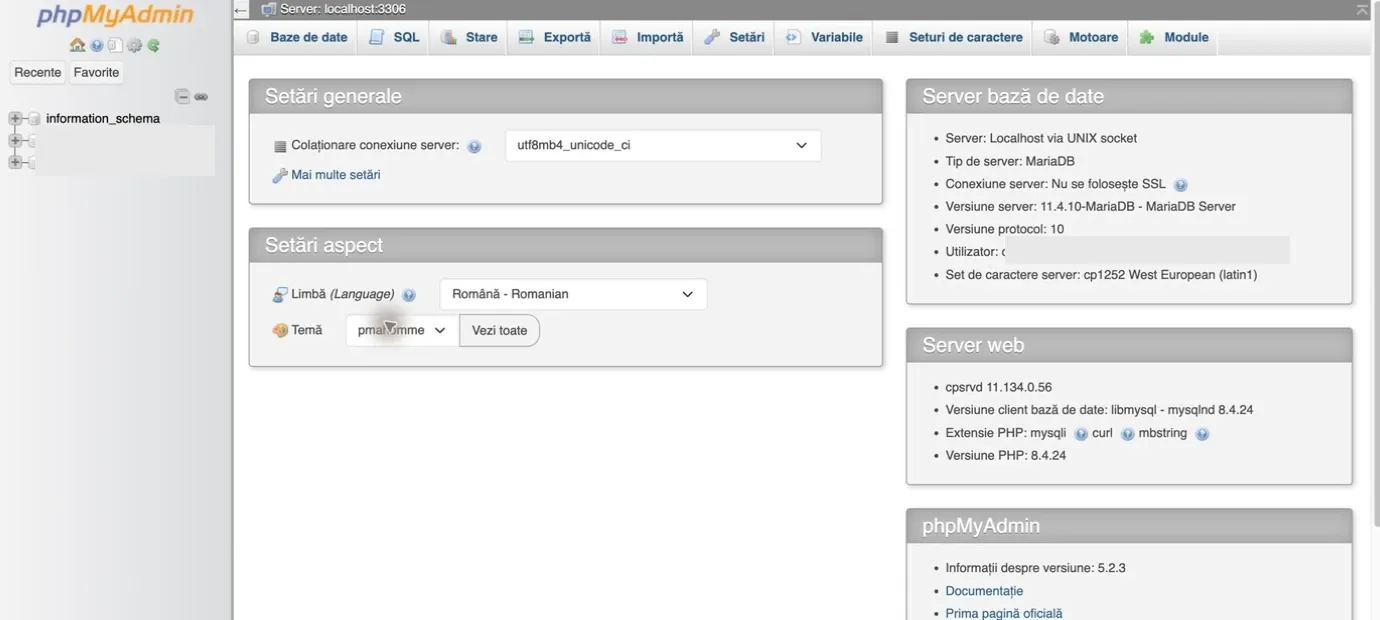1380x620 pixels.
Task: Switch to the Variabile tab
Action: click(824, 37)
